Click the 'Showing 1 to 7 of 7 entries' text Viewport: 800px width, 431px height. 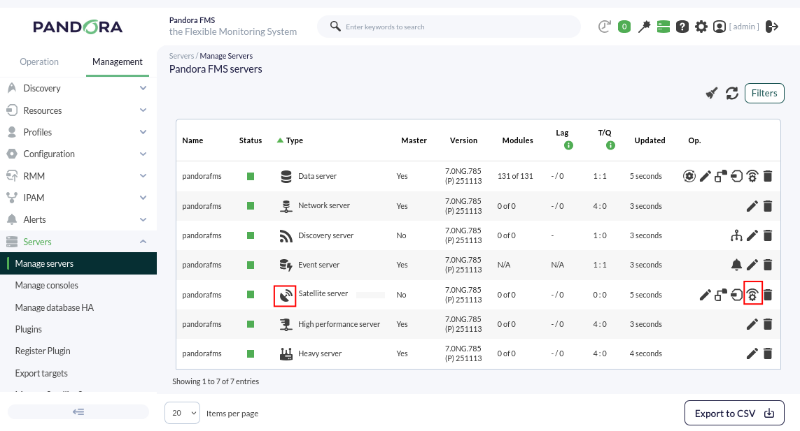(x=215, y=381)
